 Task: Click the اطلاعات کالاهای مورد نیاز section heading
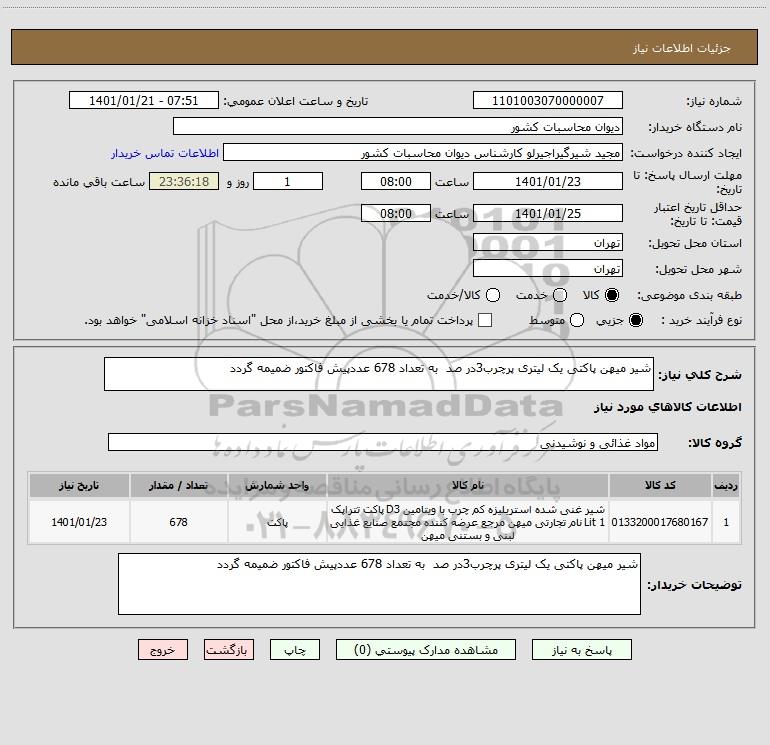click(x=667, y=407)
